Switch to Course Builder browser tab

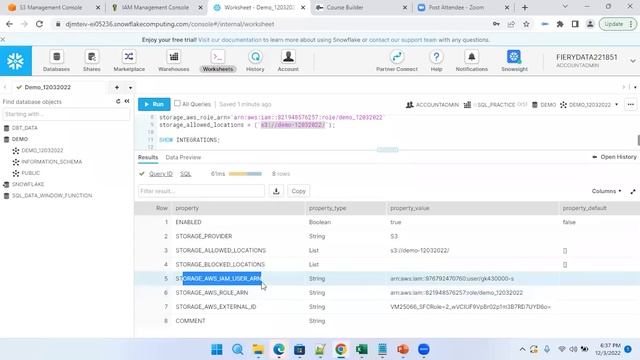(x=361, y=7)
